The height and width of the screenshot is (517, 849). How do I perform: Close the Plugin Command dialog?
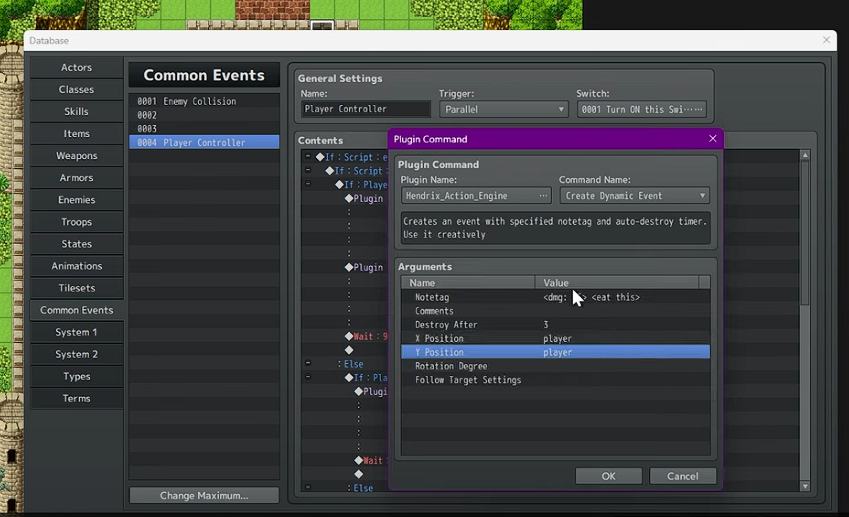712,139
